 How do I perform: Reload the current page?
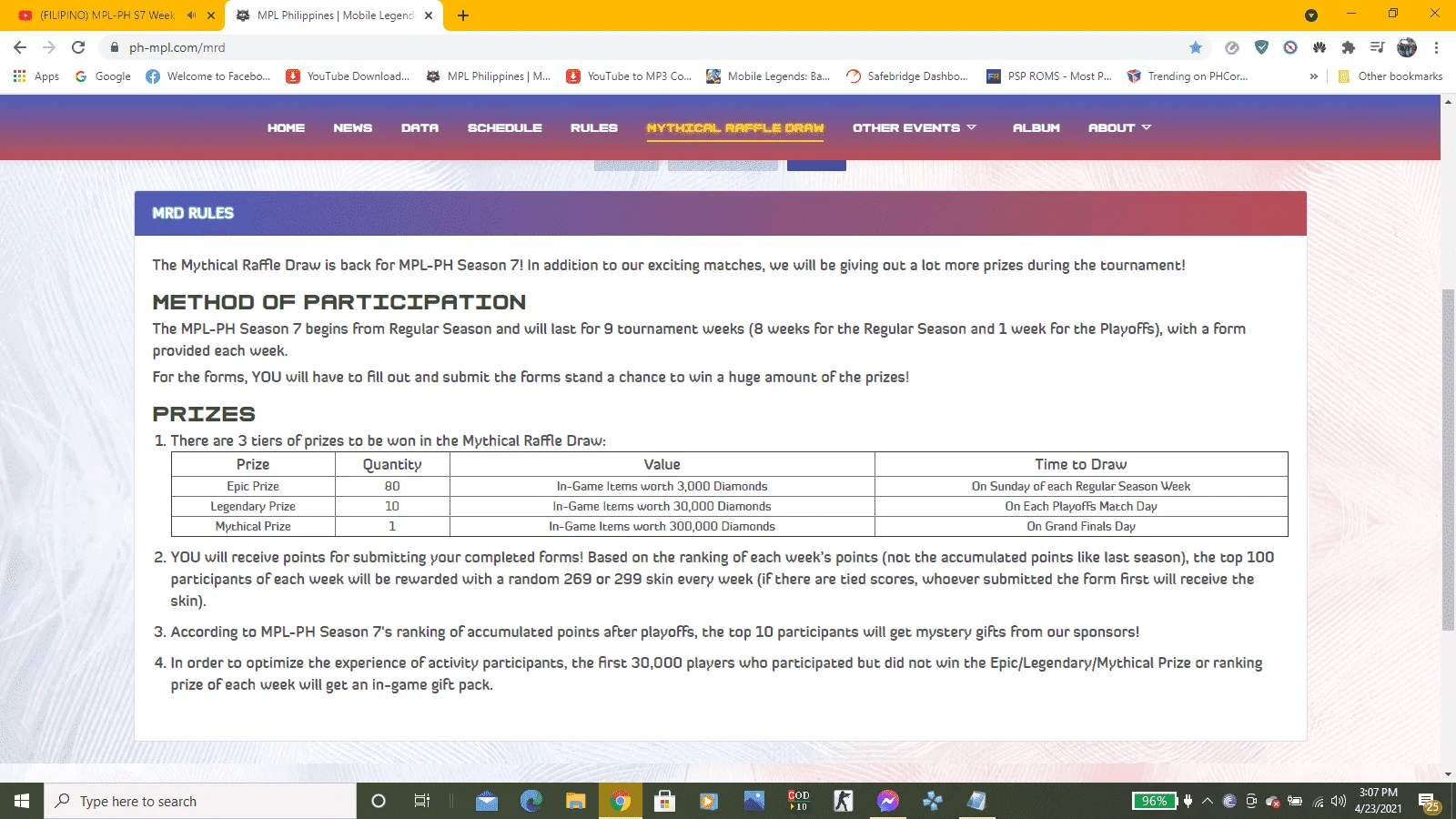(78, 47)
